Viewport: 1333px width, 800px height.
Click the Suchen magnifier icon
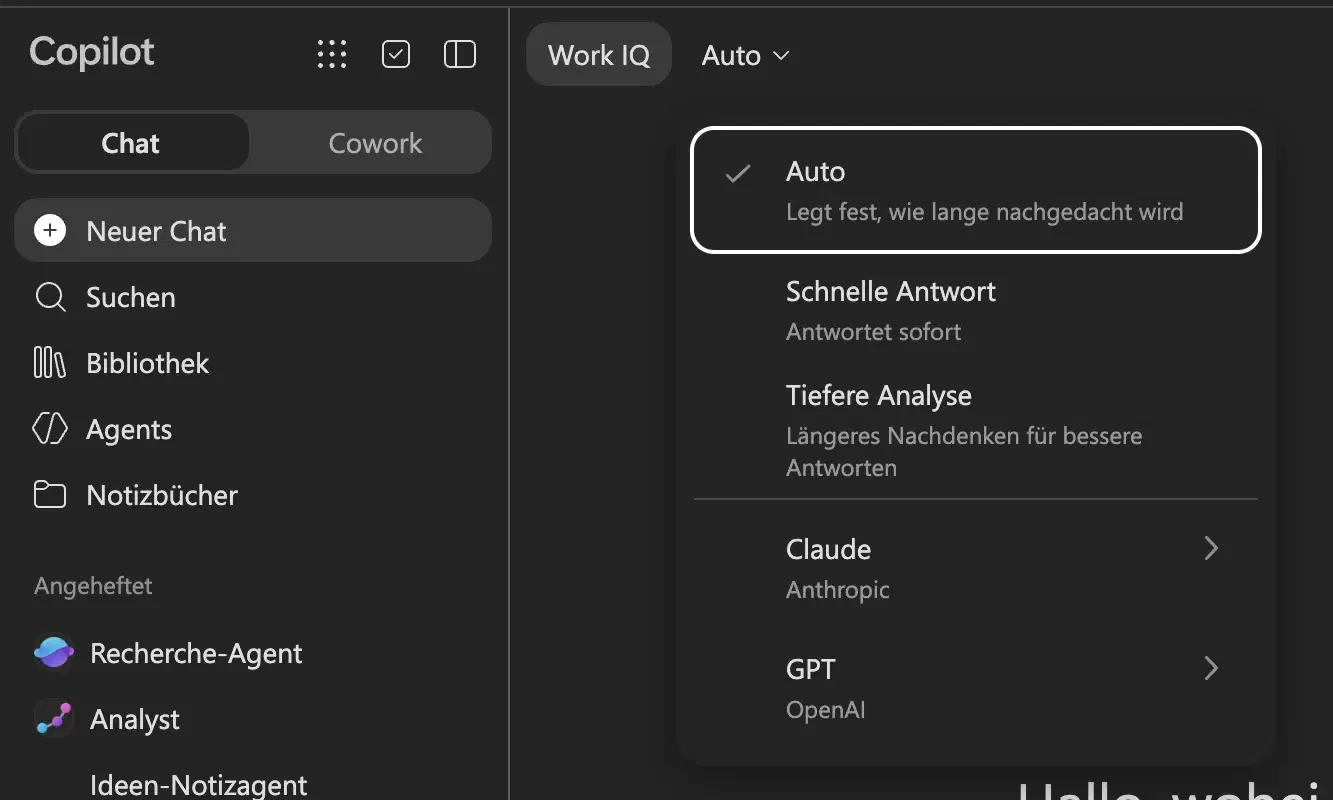[x=50, y=297]
